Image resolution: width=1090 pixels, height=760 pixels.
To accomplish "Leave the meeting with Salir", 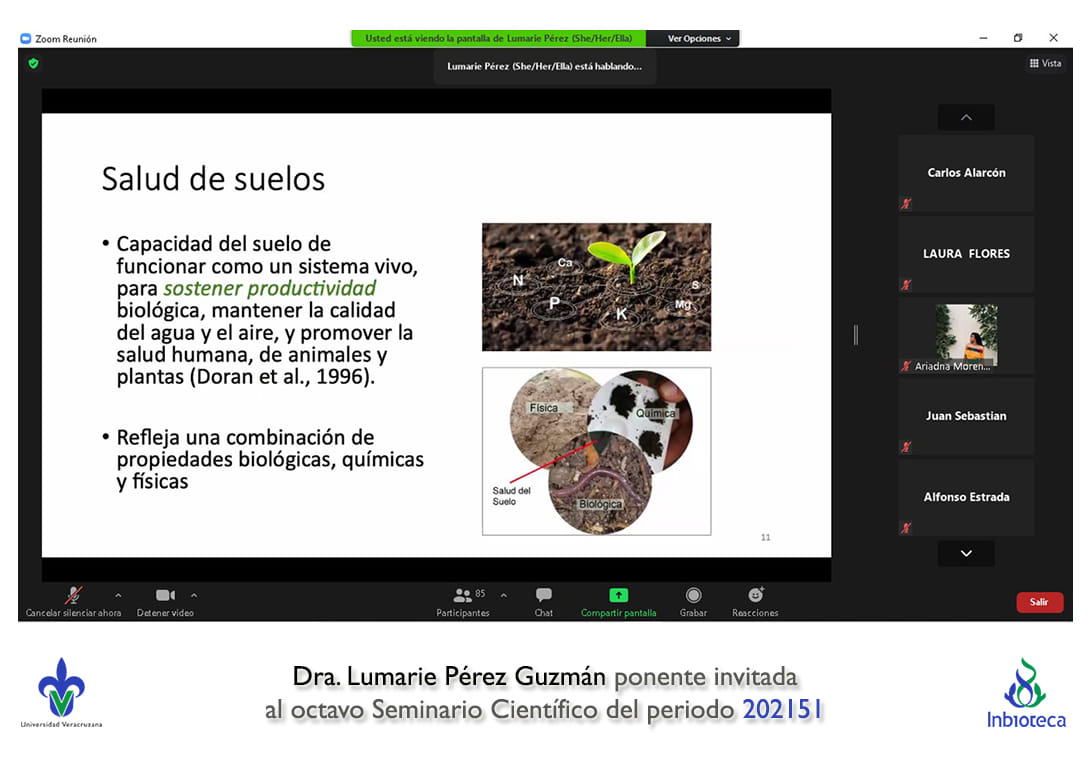I will [x=1039, y=602].
